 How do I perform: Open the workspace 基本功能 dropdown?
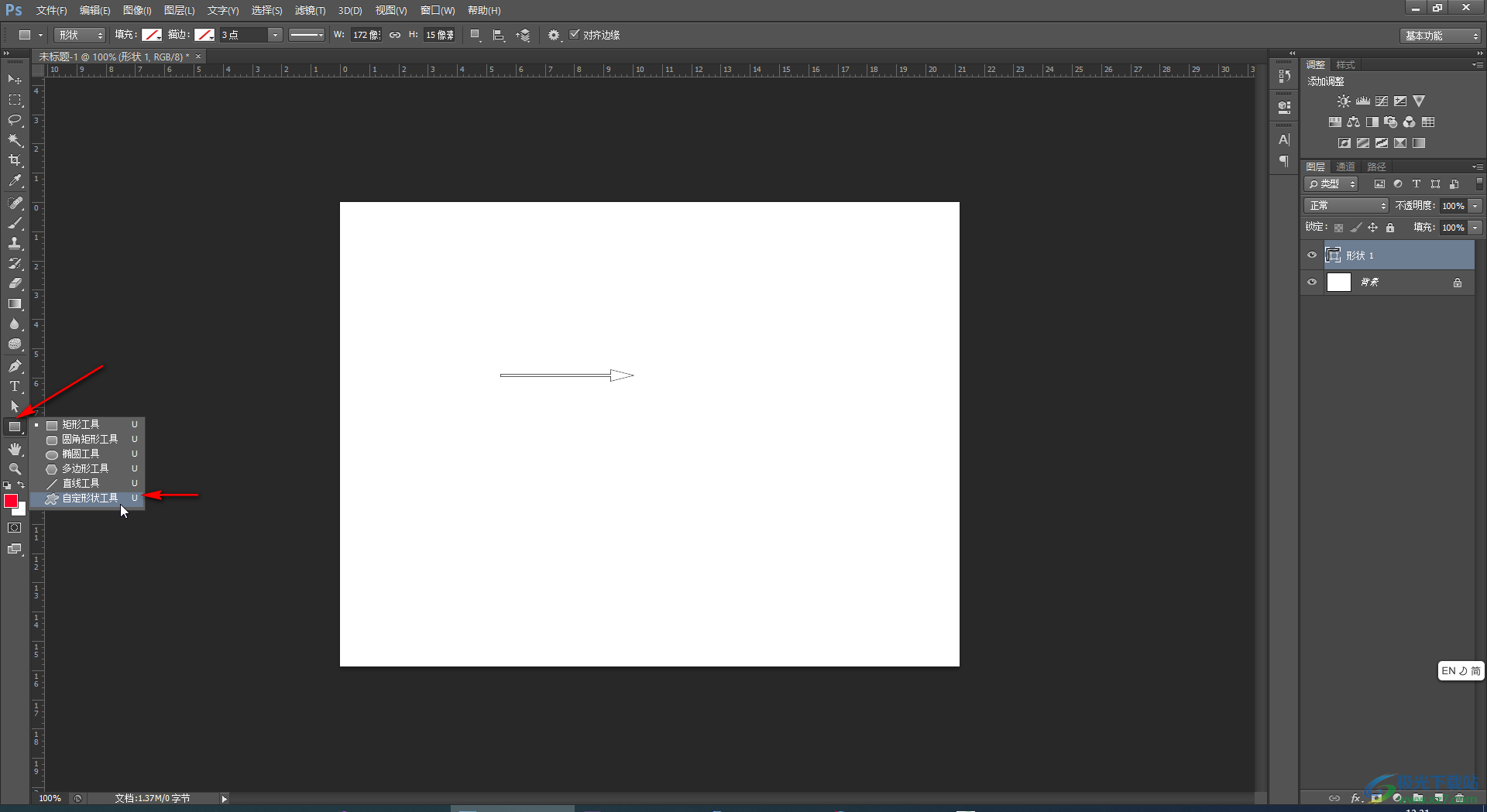(1441, 36)
